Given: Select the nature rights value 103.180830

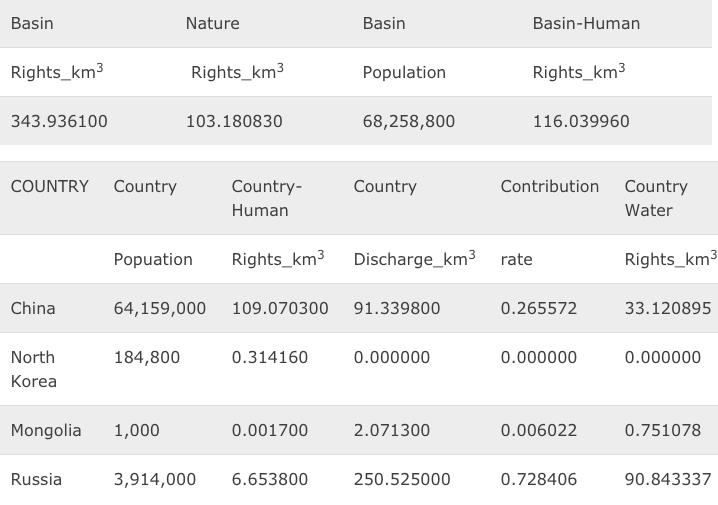Looking at the screenshot, I should tap(234, 121).
